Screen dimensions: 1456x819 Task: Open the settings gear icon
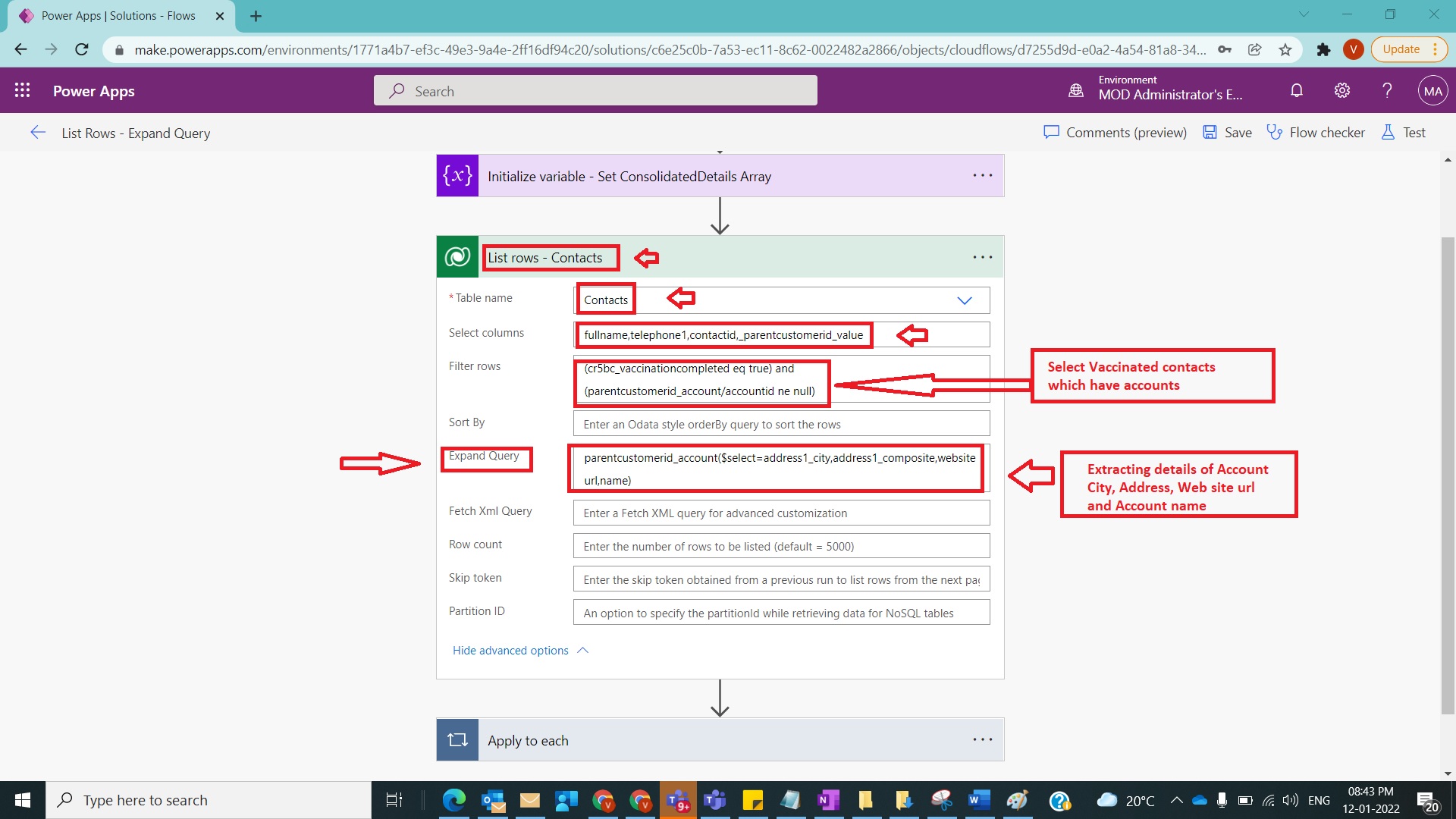(1341, 90)
